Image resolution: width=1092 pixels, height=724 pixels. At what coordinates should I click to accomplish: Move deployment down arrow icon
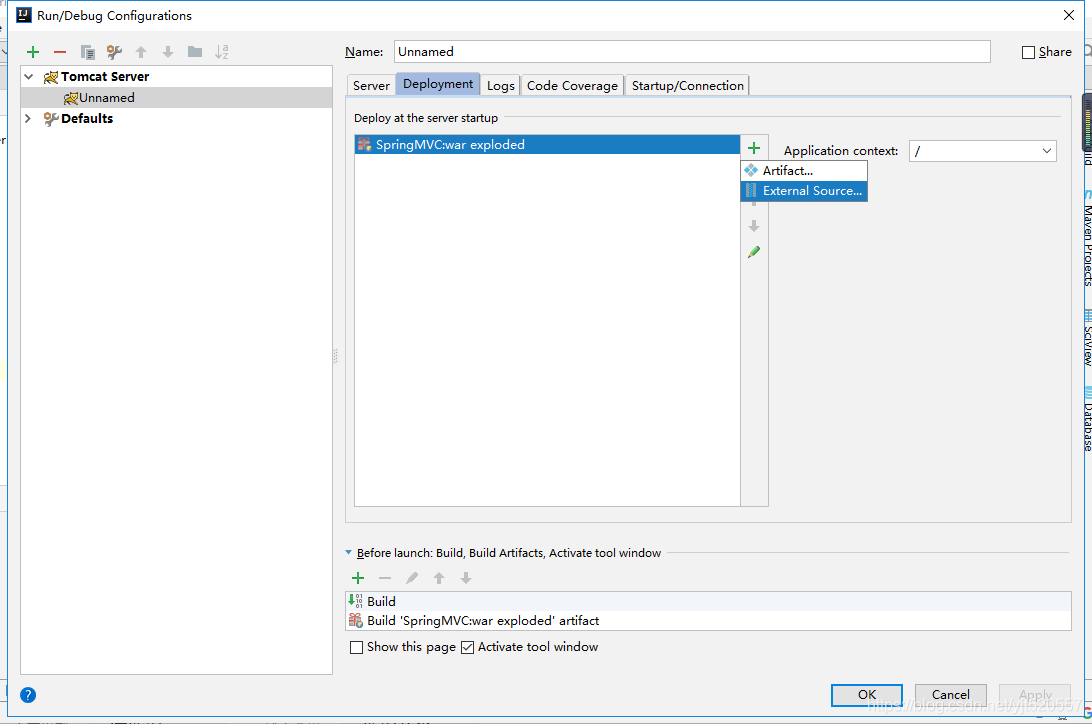[754, 226]
